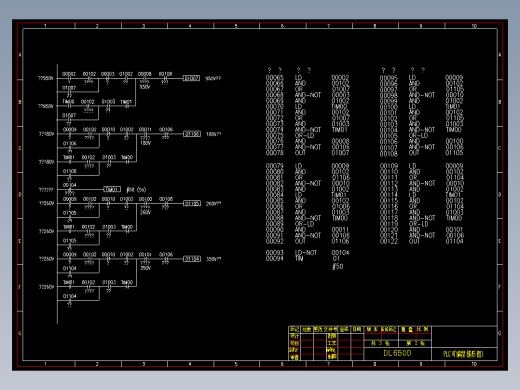Click step number 00095 in instruction list

click(388, 78)
